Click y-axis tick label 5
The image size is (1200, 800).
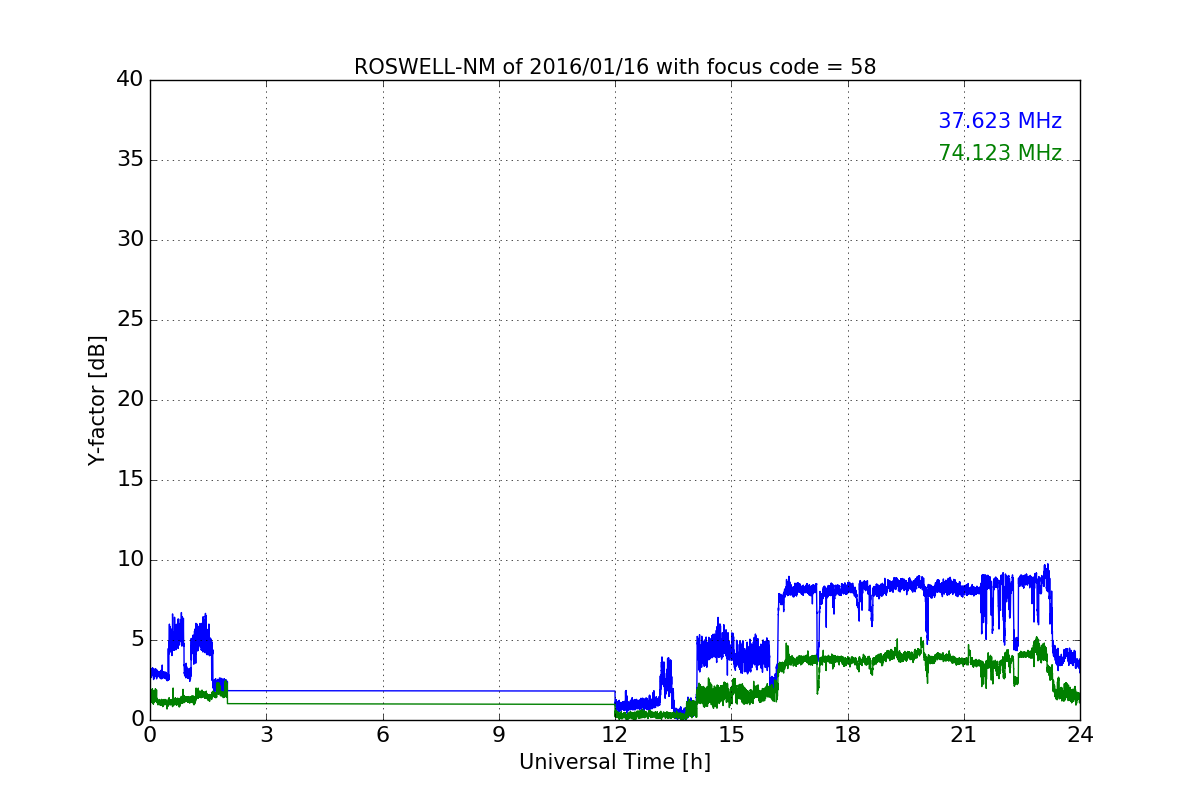point(137,640)
